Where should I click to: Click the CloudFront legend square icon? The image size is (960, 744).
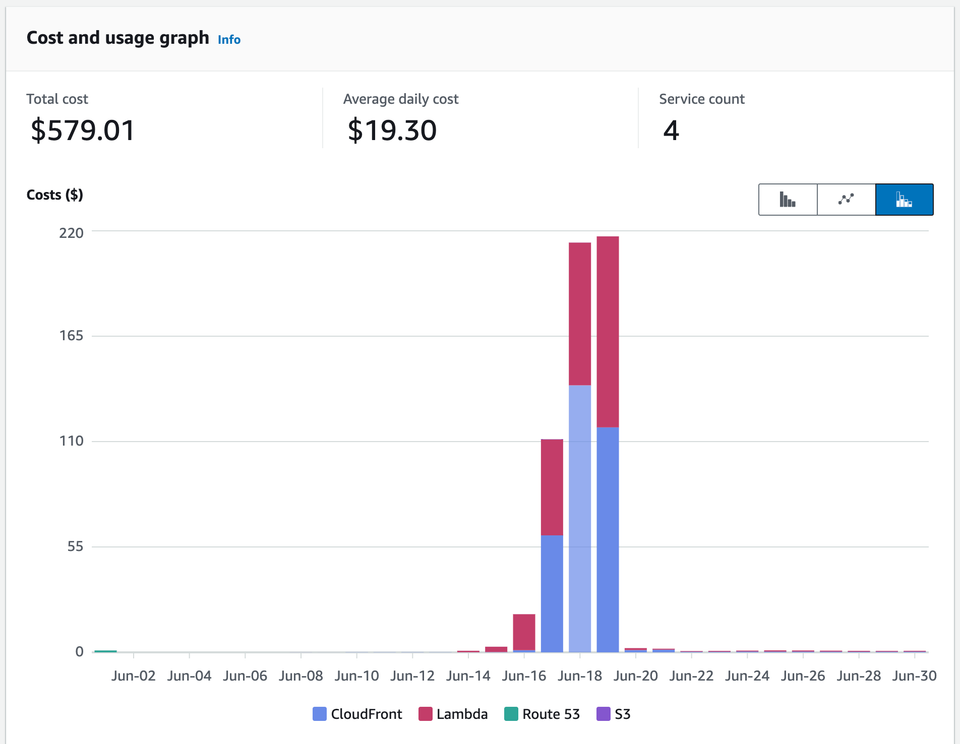[318, 714]
